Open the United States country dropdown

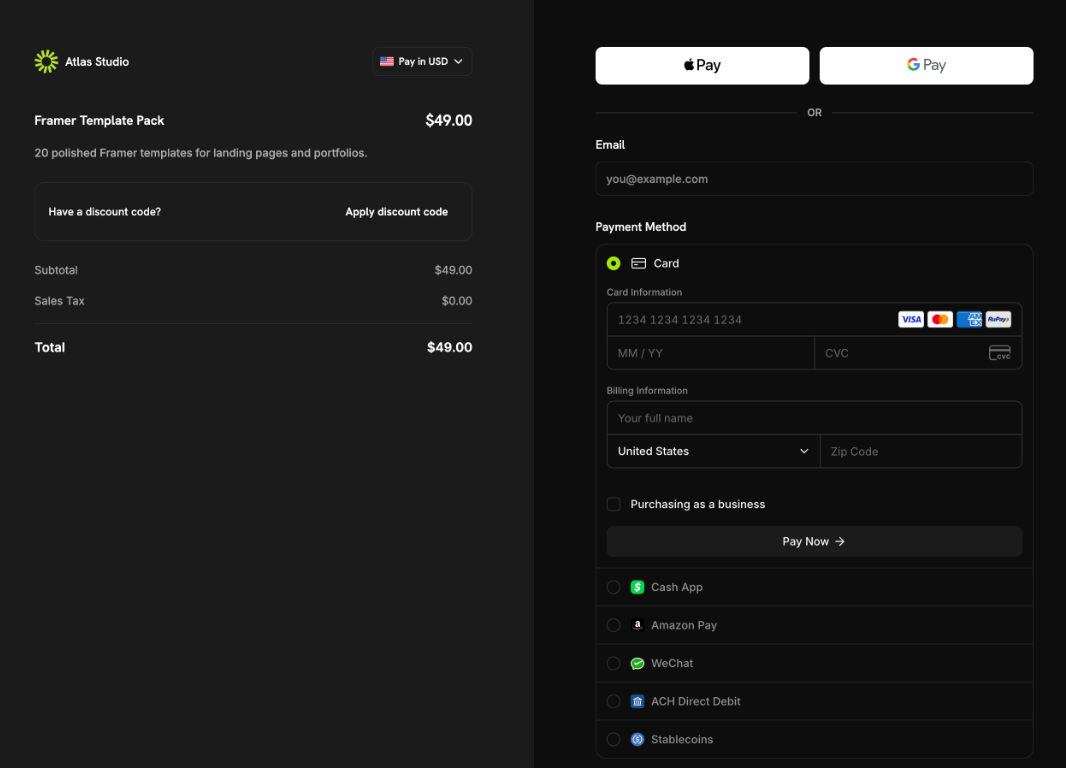click(713, 451)
